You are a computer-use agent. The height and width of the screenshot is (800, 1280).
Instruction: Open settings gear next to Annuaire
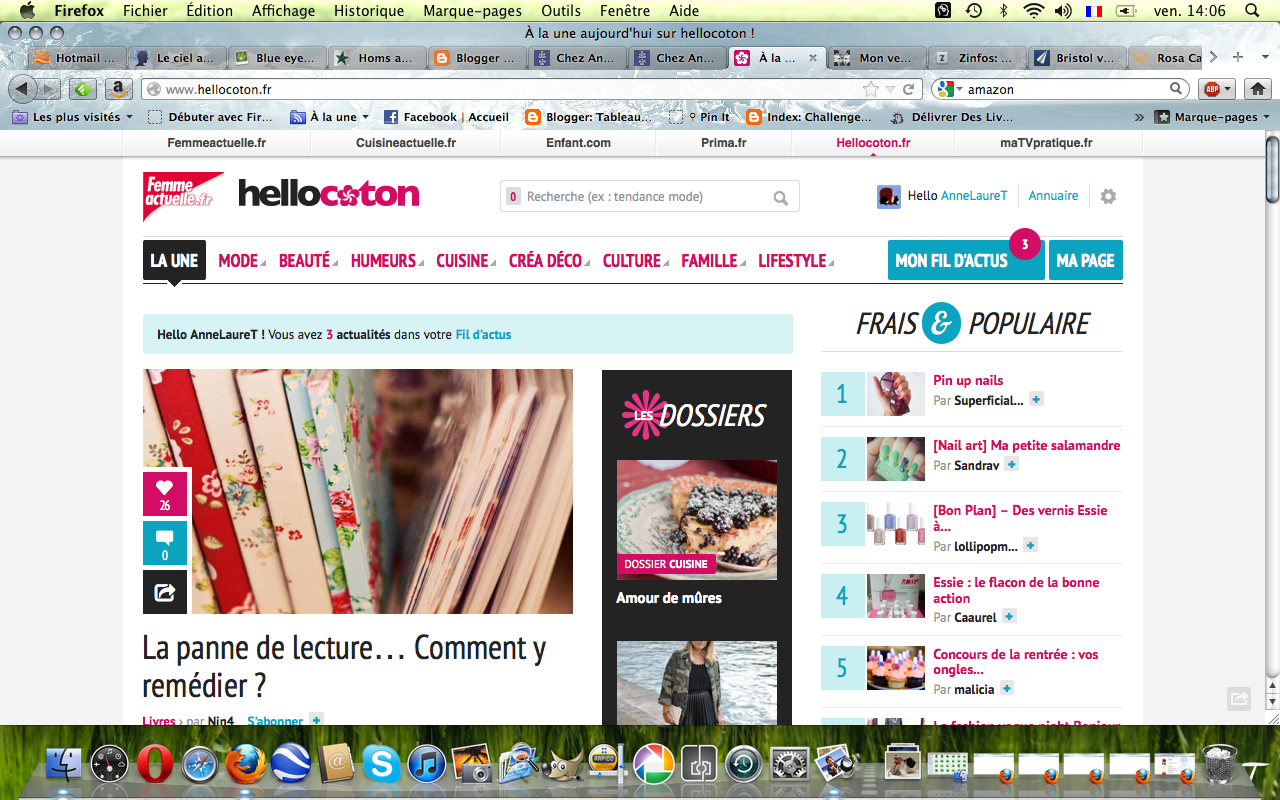(x=1108, y=196)
